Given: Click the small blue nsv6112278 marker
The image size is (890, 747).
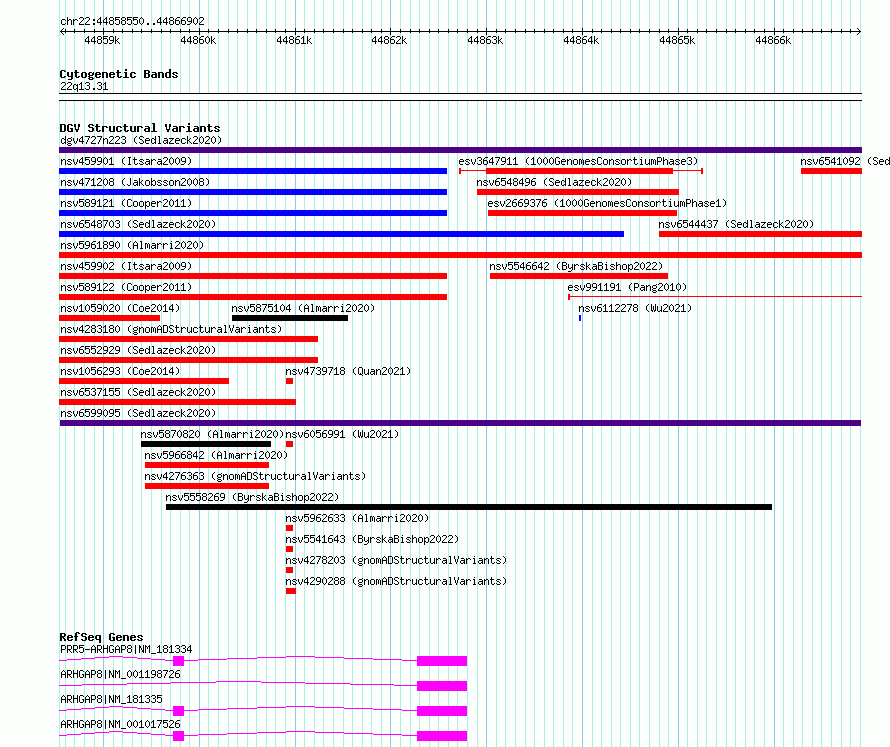Looking at the screenshot, I should coord(580,318).
